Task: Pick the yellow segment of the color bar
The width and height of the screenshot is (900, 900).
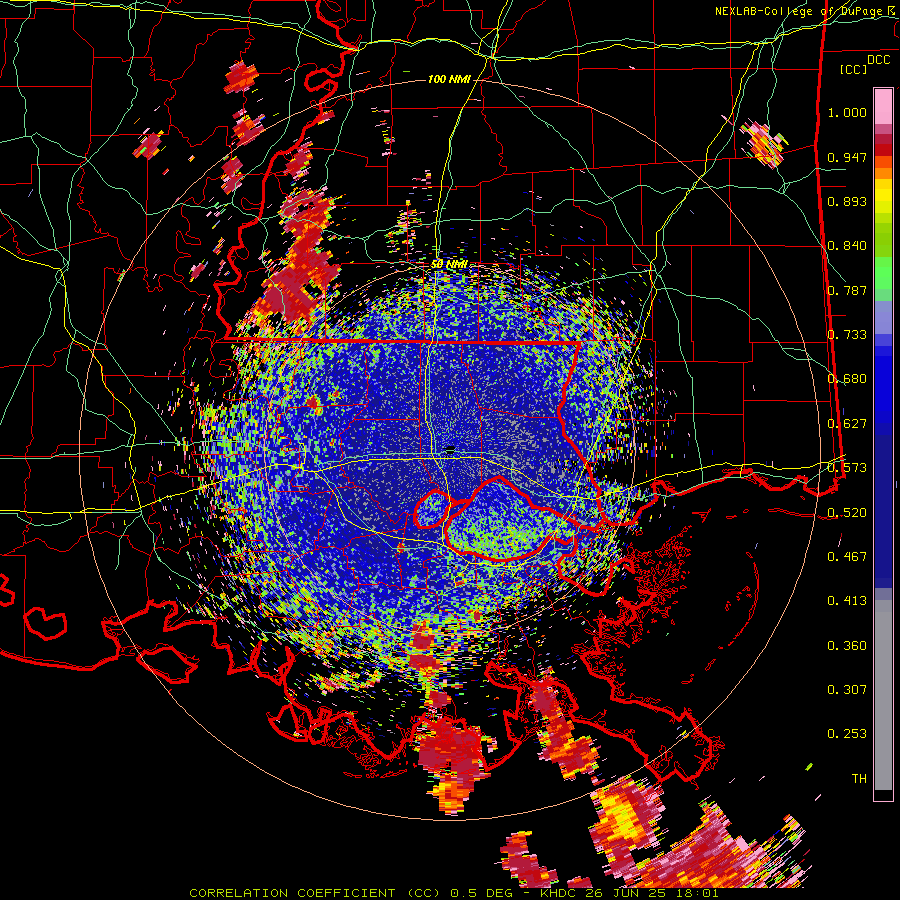Action: [883, 196]
